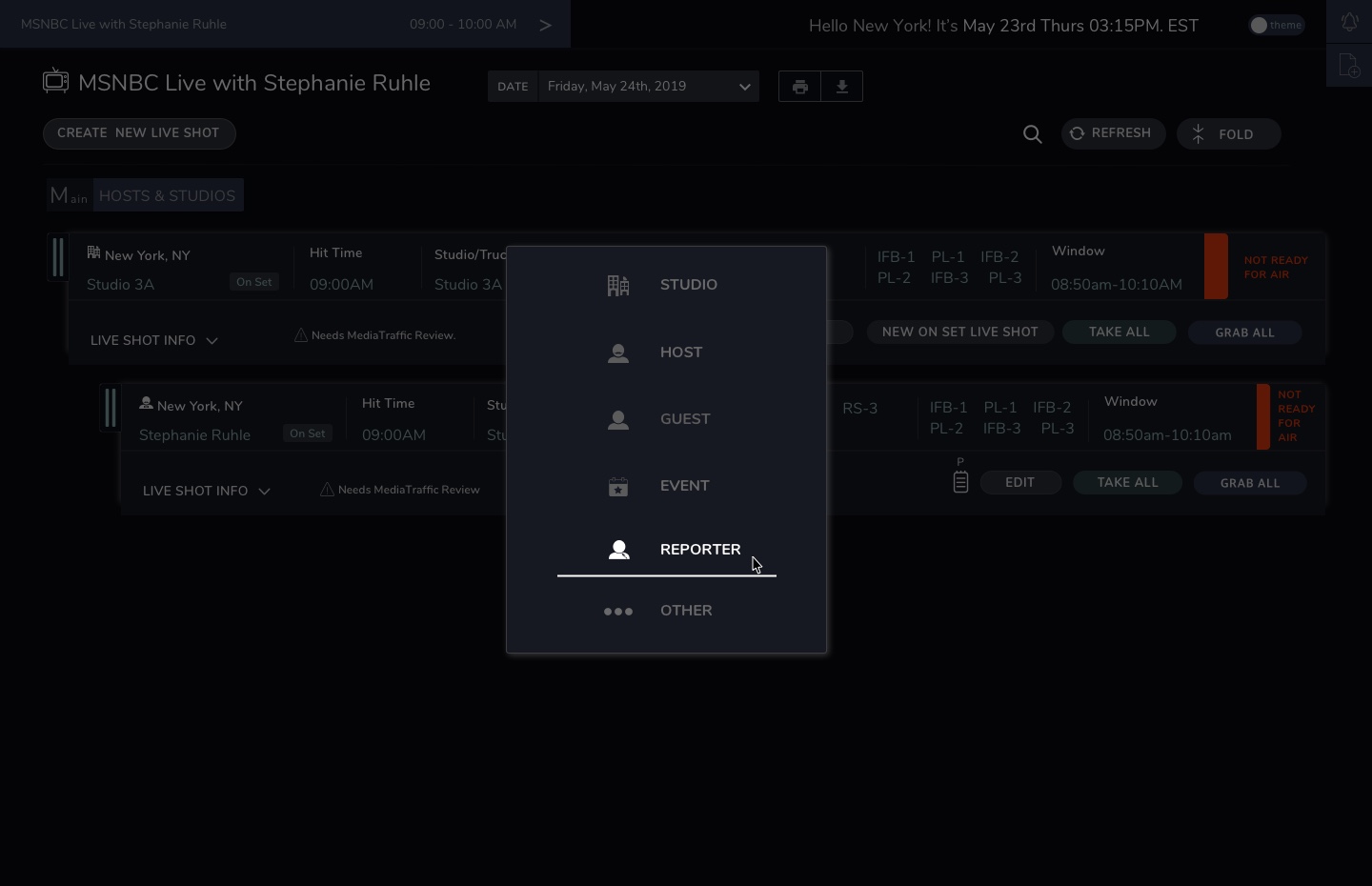1372x886 pixels.
Task: Click the red status bar on Studio 3A row
Action: 1216,267
